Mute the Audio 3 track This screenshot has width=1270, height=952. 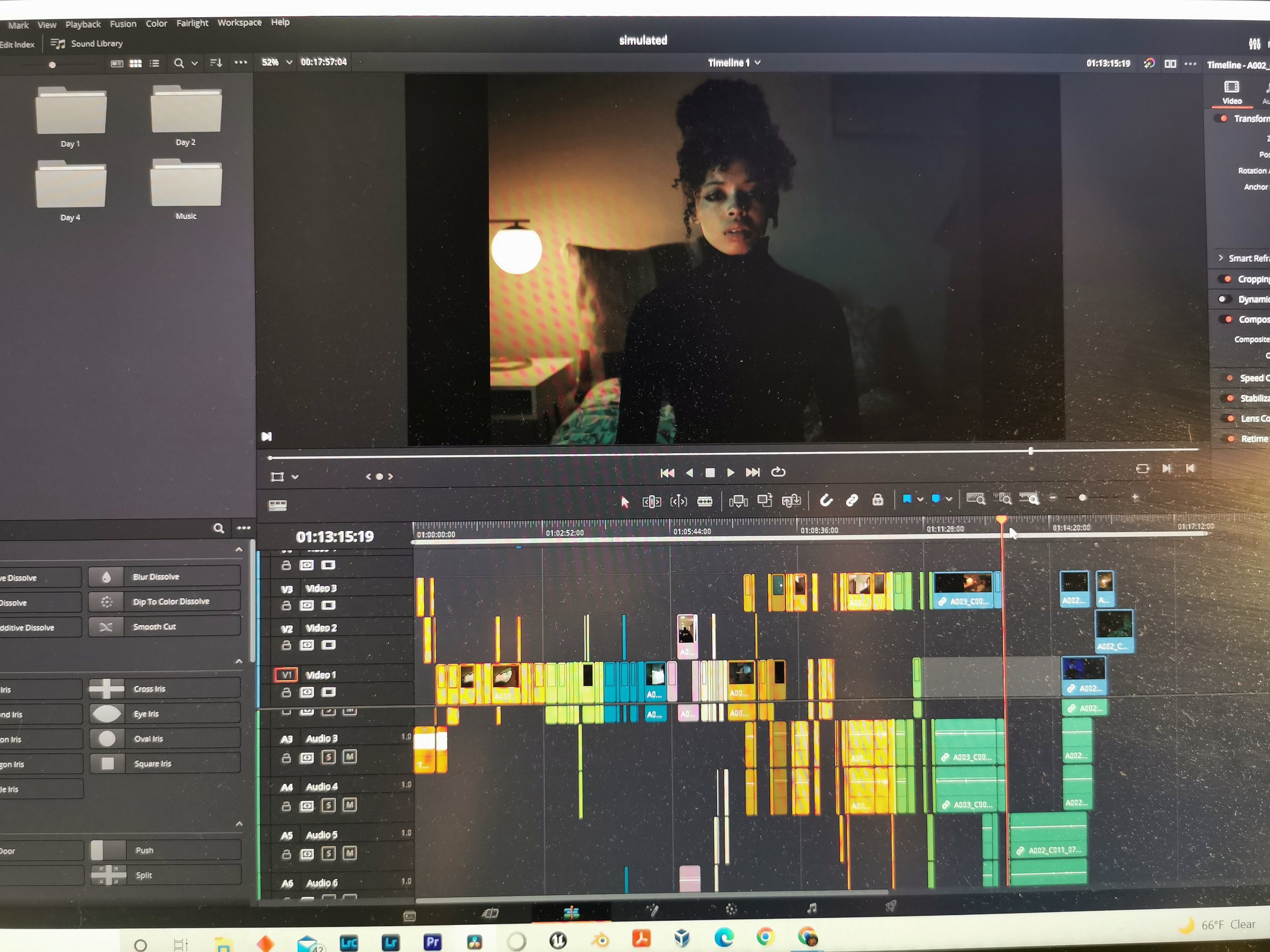pyautogui.click(x=349, y=757)
